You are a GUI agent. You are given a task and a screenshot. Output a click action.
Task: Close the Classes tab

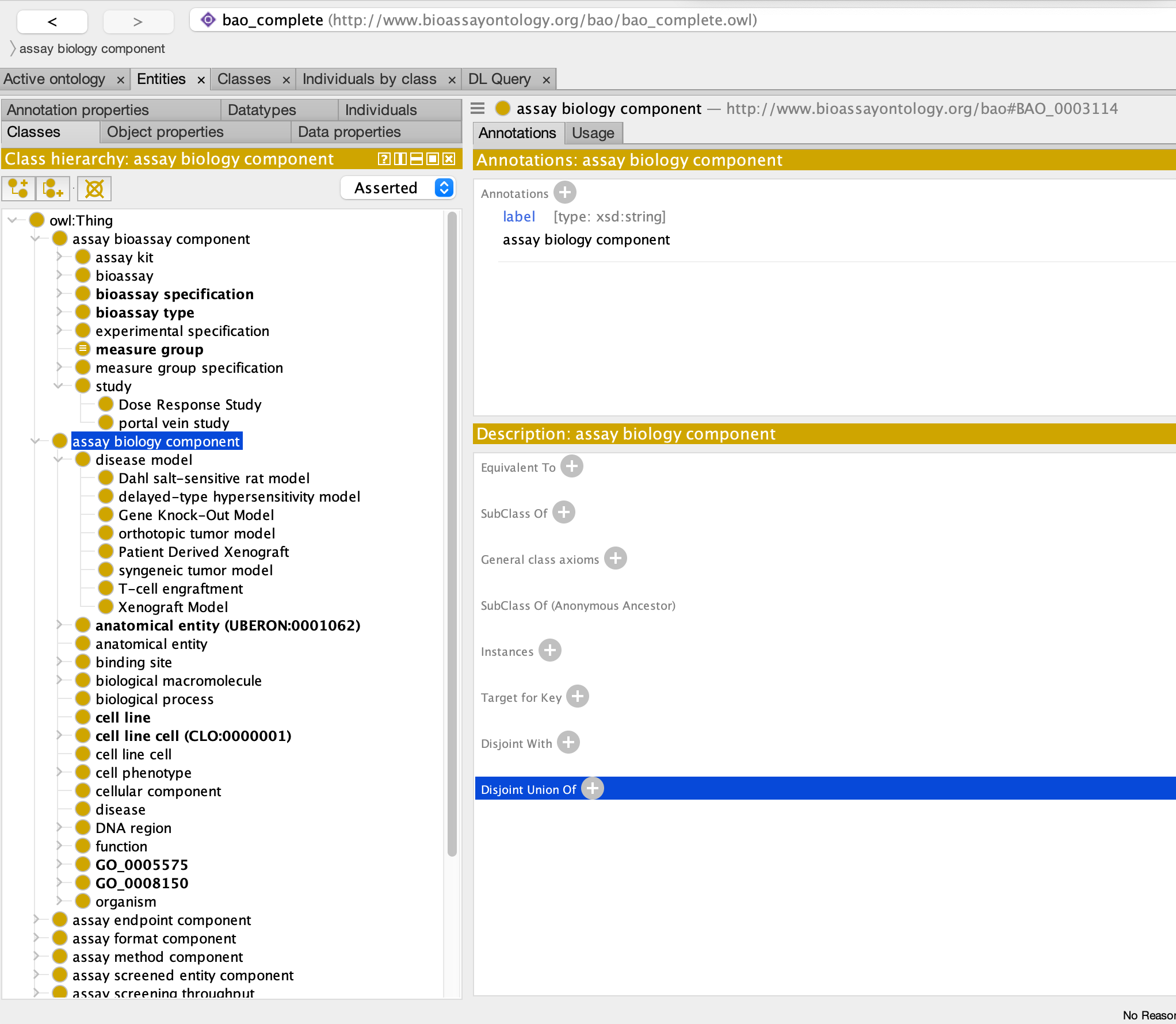point(286,80)
